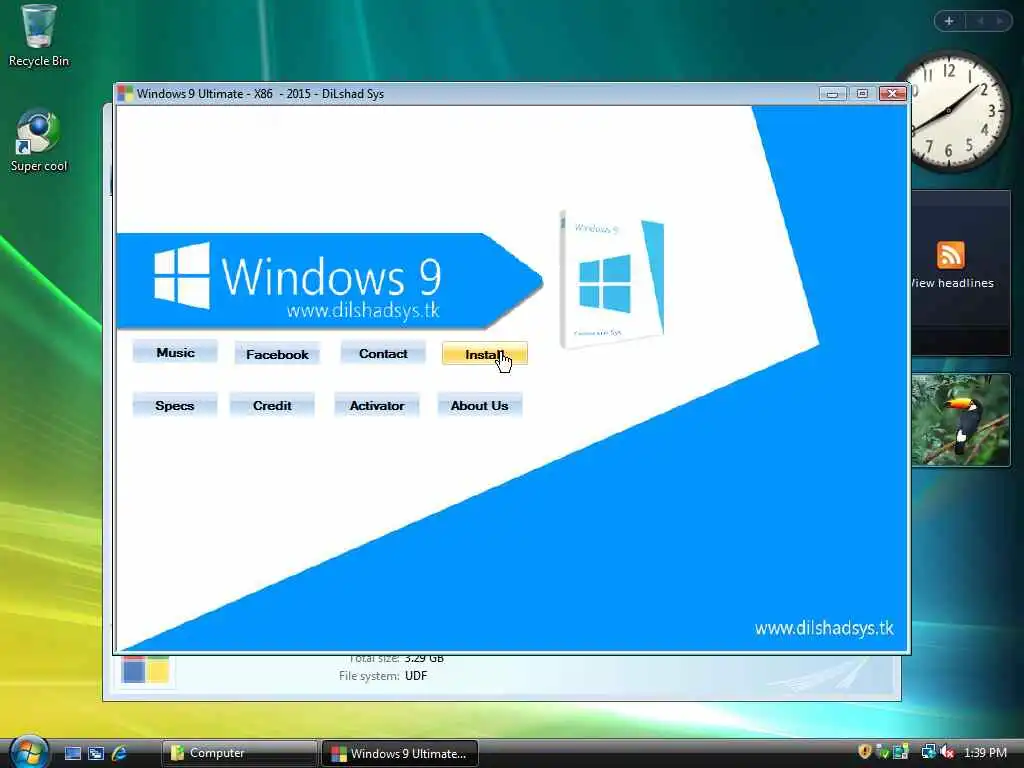Click the www.dilshadsys.tk text under Windows 9
This screenshot has width=1024, height=768.
coord(363,310)
